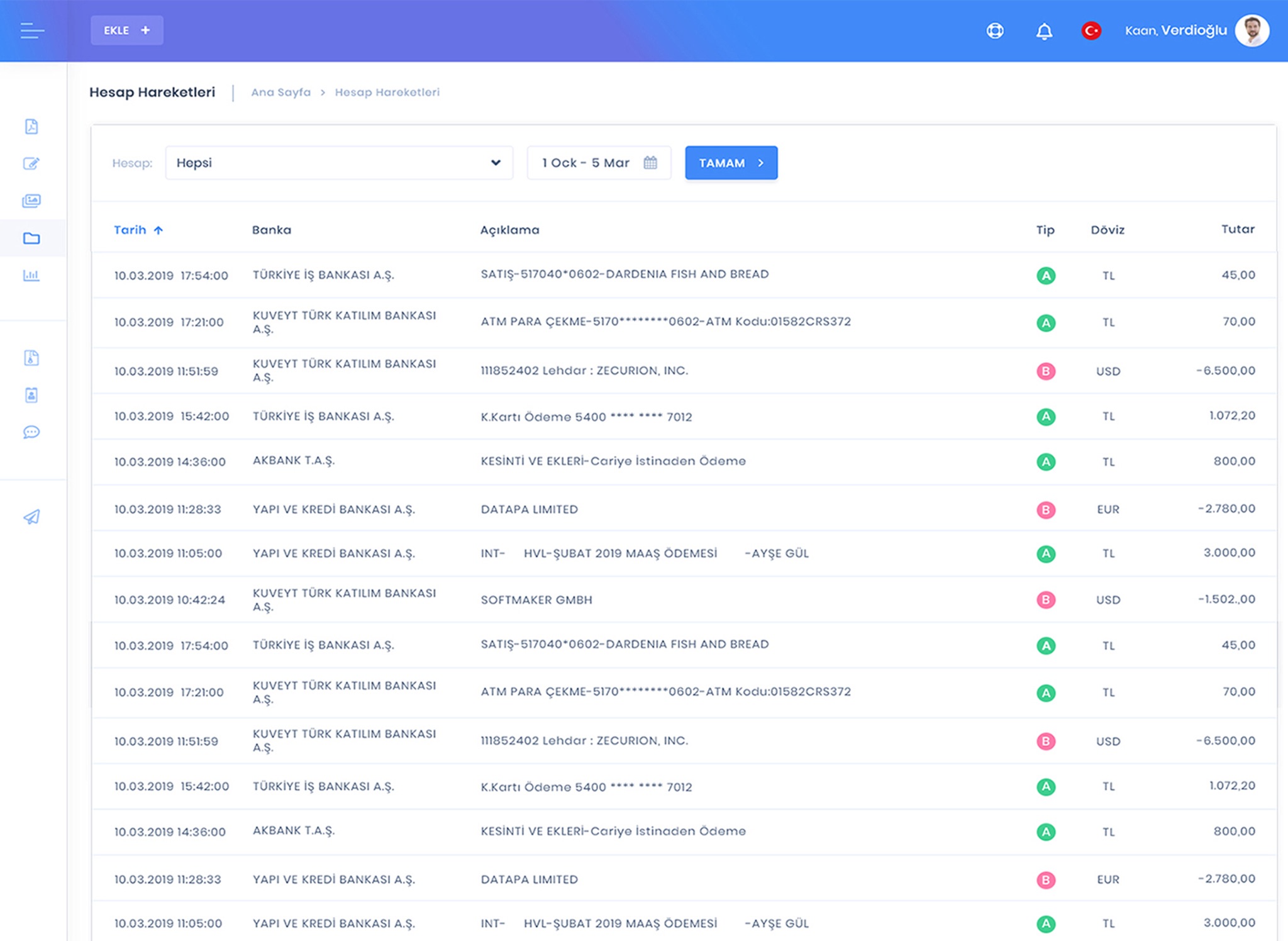Click the paper plane send icon

(31, 517)
